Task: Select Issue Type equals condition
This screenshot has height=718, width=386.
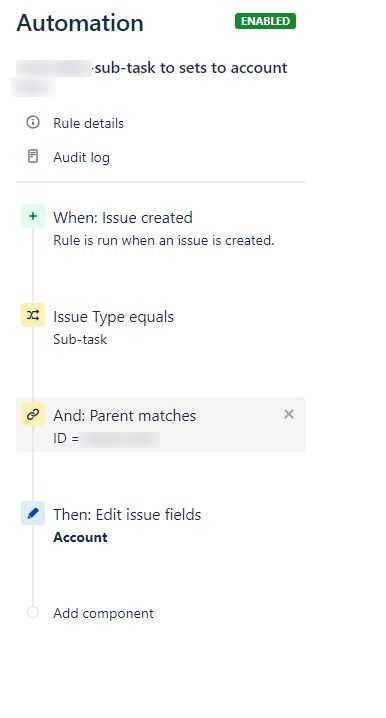Action: click(114, 317)
